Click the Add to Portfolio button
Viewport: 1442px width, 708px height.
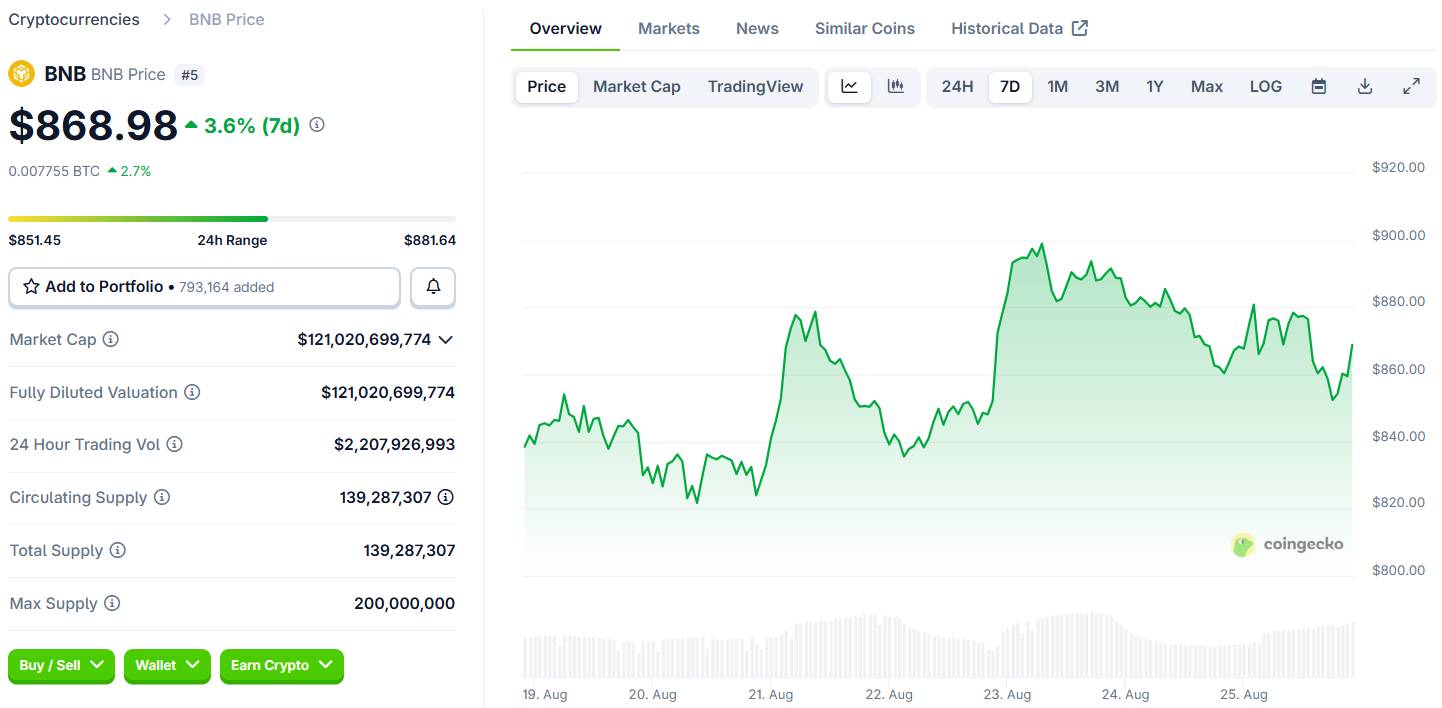(x=204, y=287)
